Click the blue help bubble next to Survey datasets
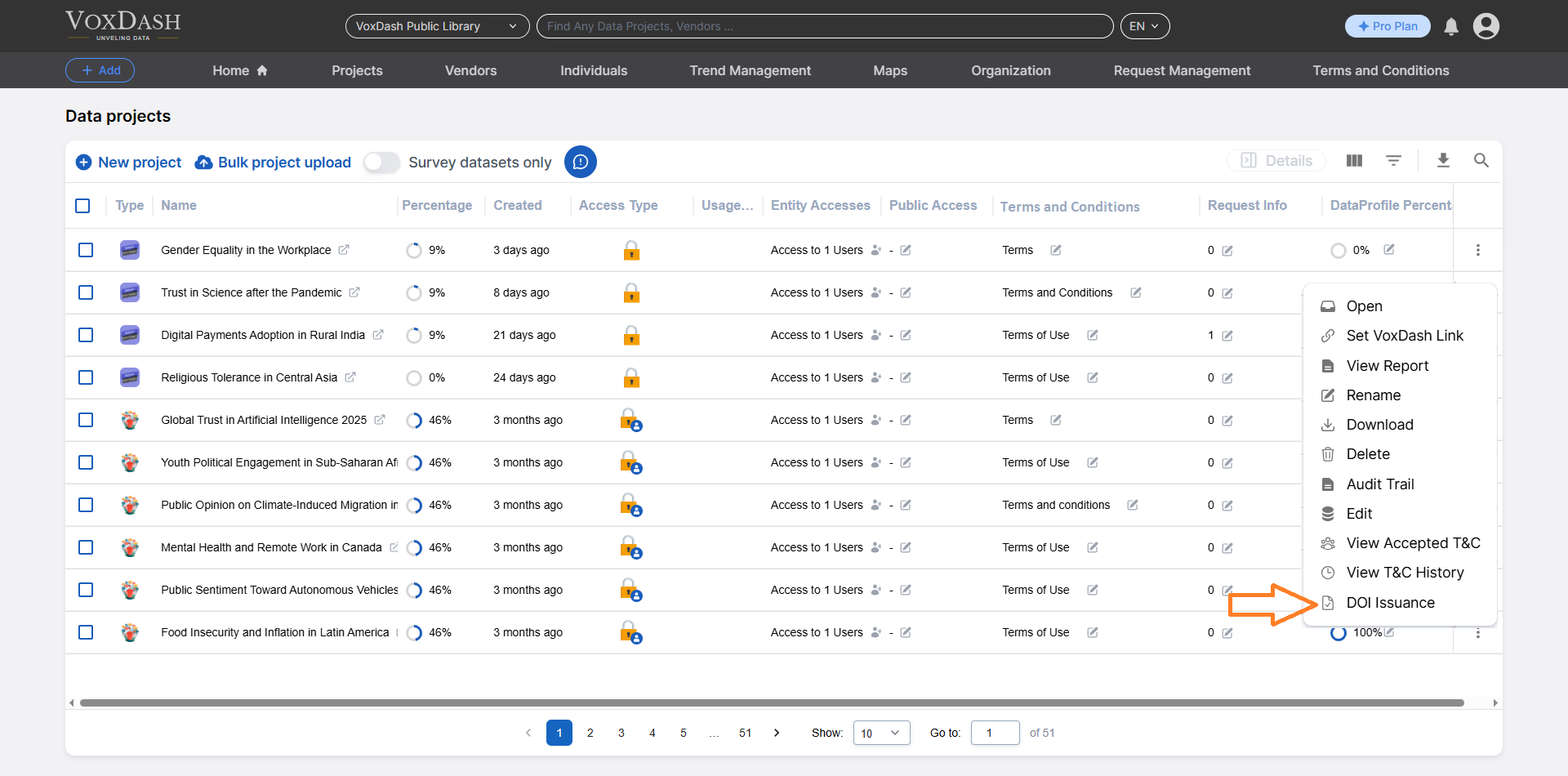The height and width of the screenshot is (776, 1568). click(x=581, y=162)
